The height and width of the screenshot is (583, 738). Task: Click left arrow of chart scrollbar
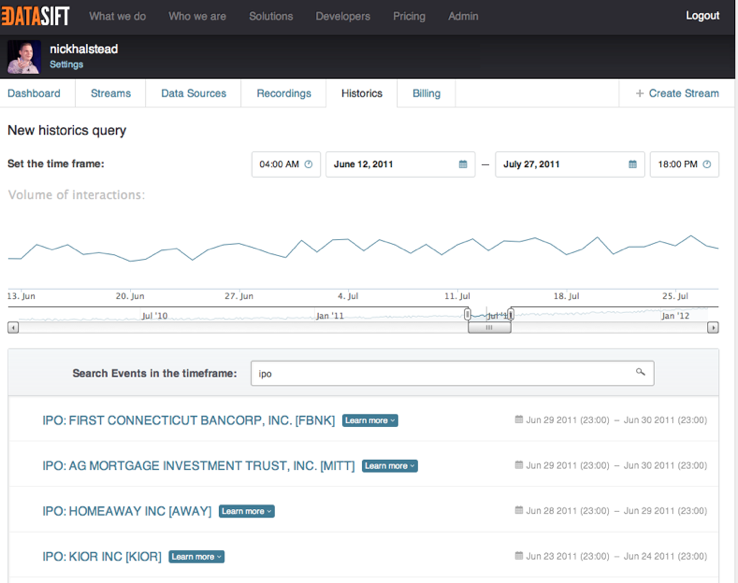point(13,327)
